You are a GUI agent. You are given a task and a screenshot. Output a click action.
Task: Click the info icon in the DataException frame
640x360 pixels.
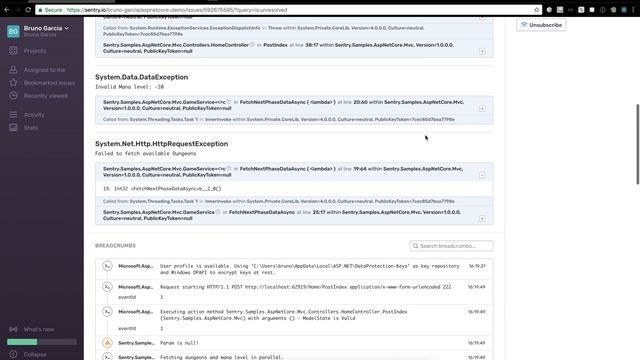[229, 102]
